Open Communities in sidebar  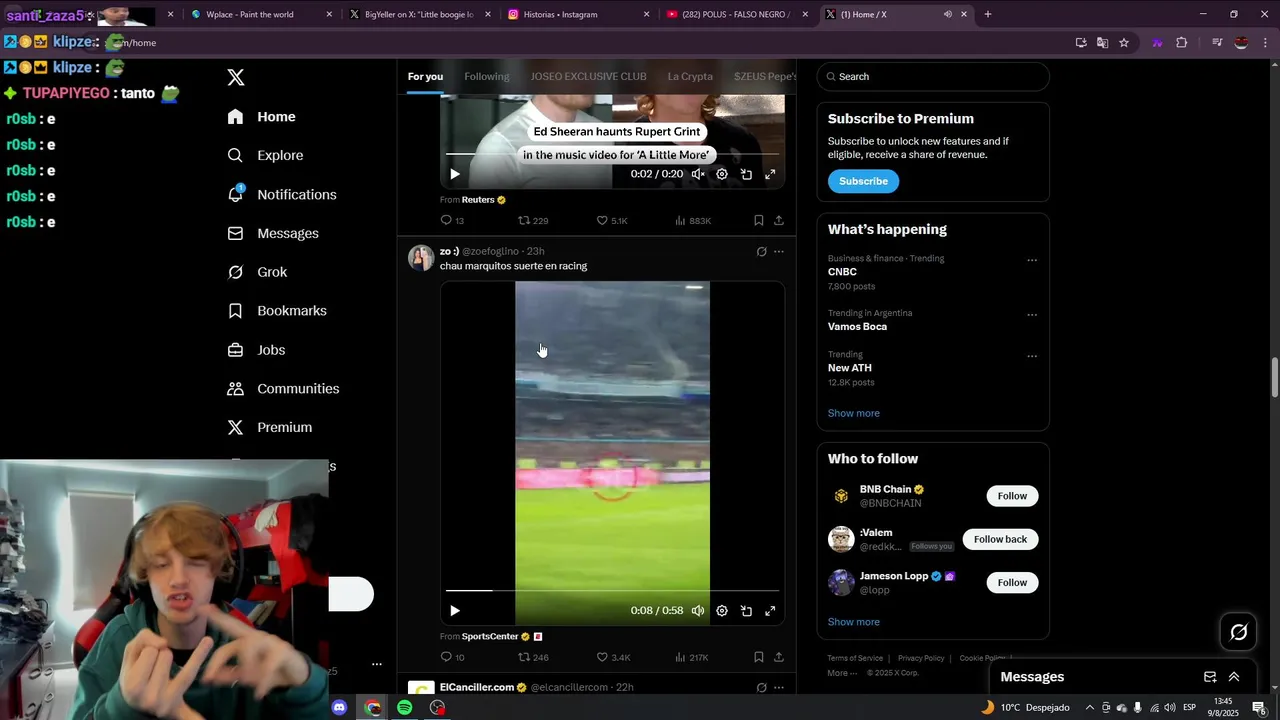click(283, 388)
